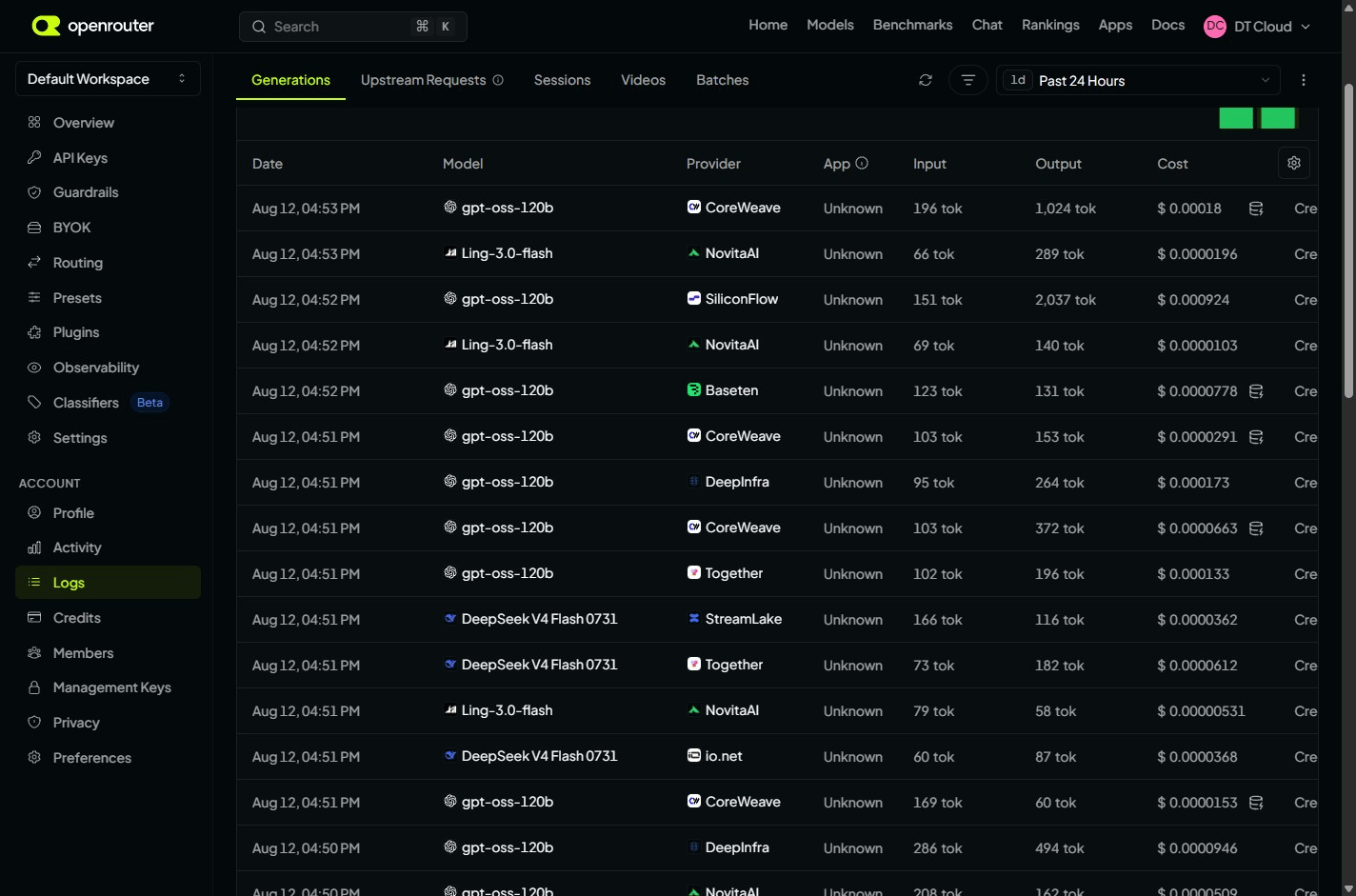Click cache icon on $0.0000778 row
Screen dimensions: 1356x896
point(1256,391)
